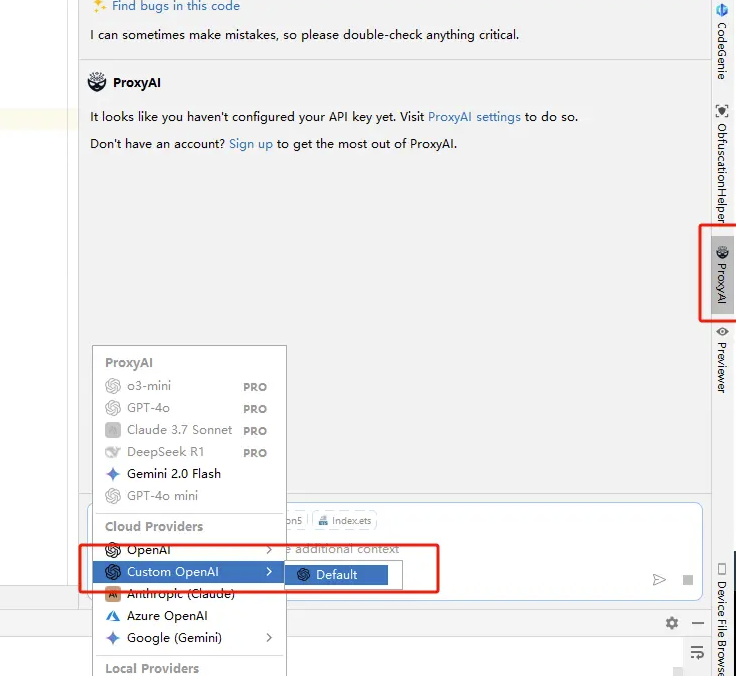Screen dimensions: 736x676
Task: Choose Find bugs in this code suggestion
Action: coord(176,6)
